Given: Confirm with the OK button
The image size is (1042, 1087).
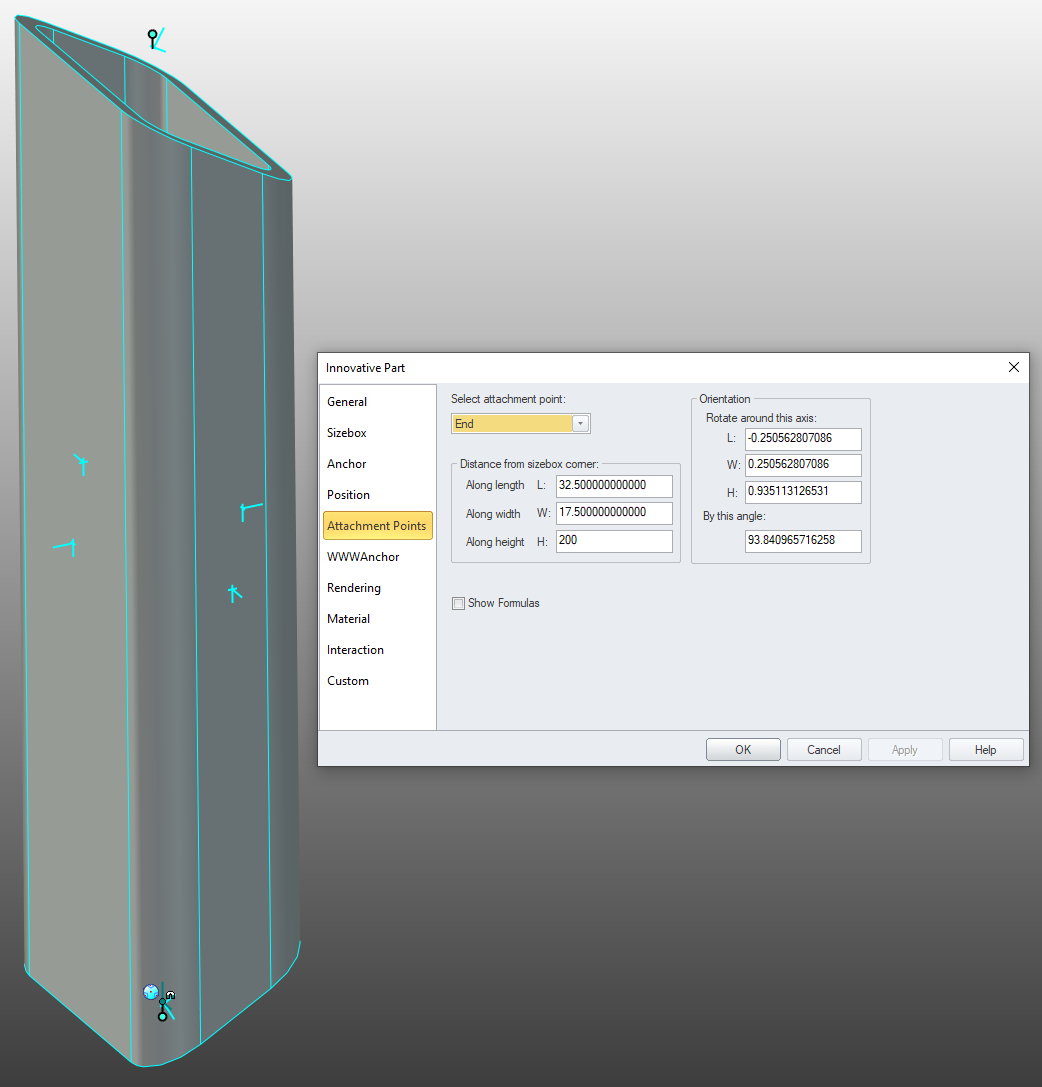Looking at the screenshot, I should tap(743, 749).
